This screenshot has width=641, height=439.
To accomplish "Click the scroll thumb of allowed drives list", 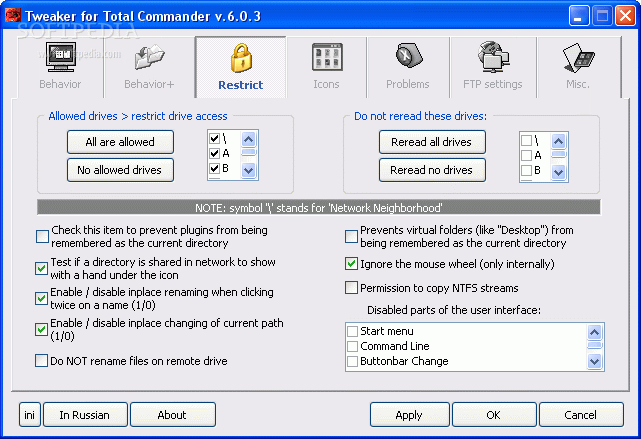I will coord(249,152).
